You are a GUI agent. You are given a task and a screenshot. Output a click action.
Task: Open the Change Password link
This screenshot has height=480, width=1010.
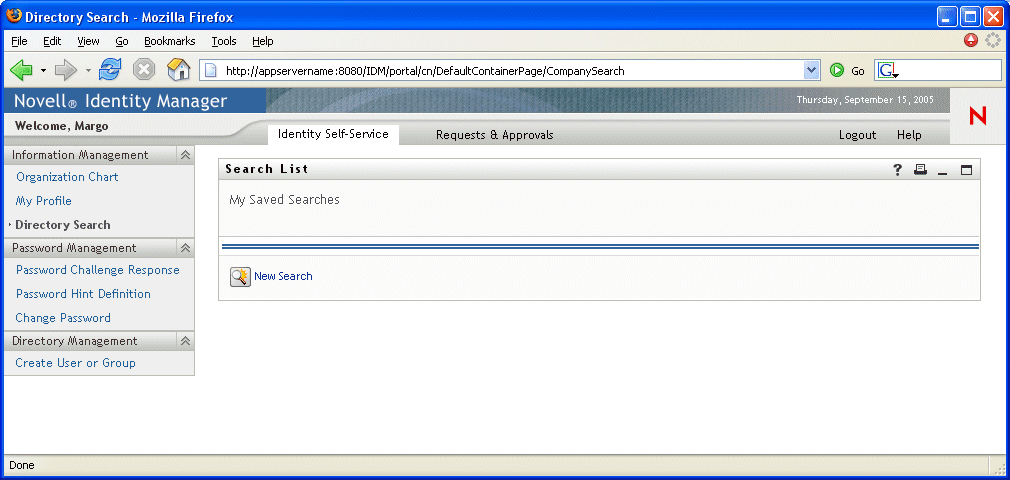point(62,318)
